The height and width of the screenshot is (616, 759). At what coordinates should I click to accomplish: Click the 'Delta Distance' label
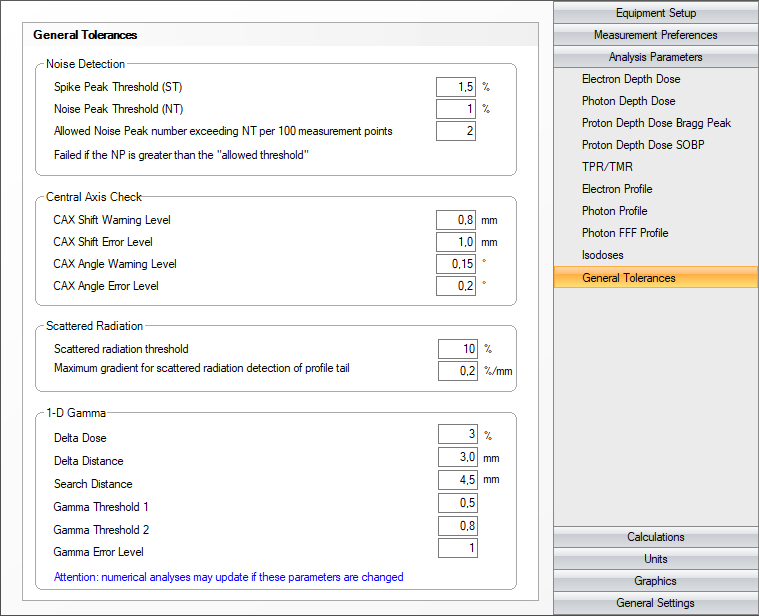[89, 461]
